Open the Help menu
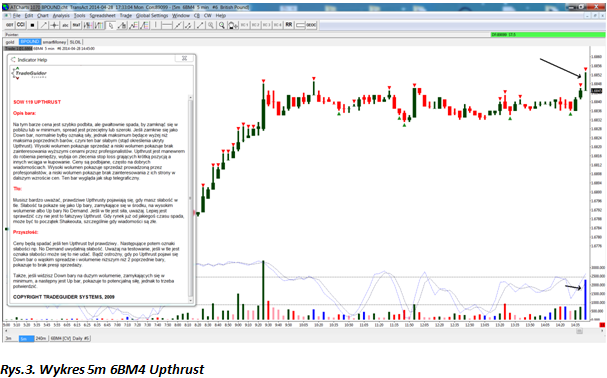 (221, 16)
